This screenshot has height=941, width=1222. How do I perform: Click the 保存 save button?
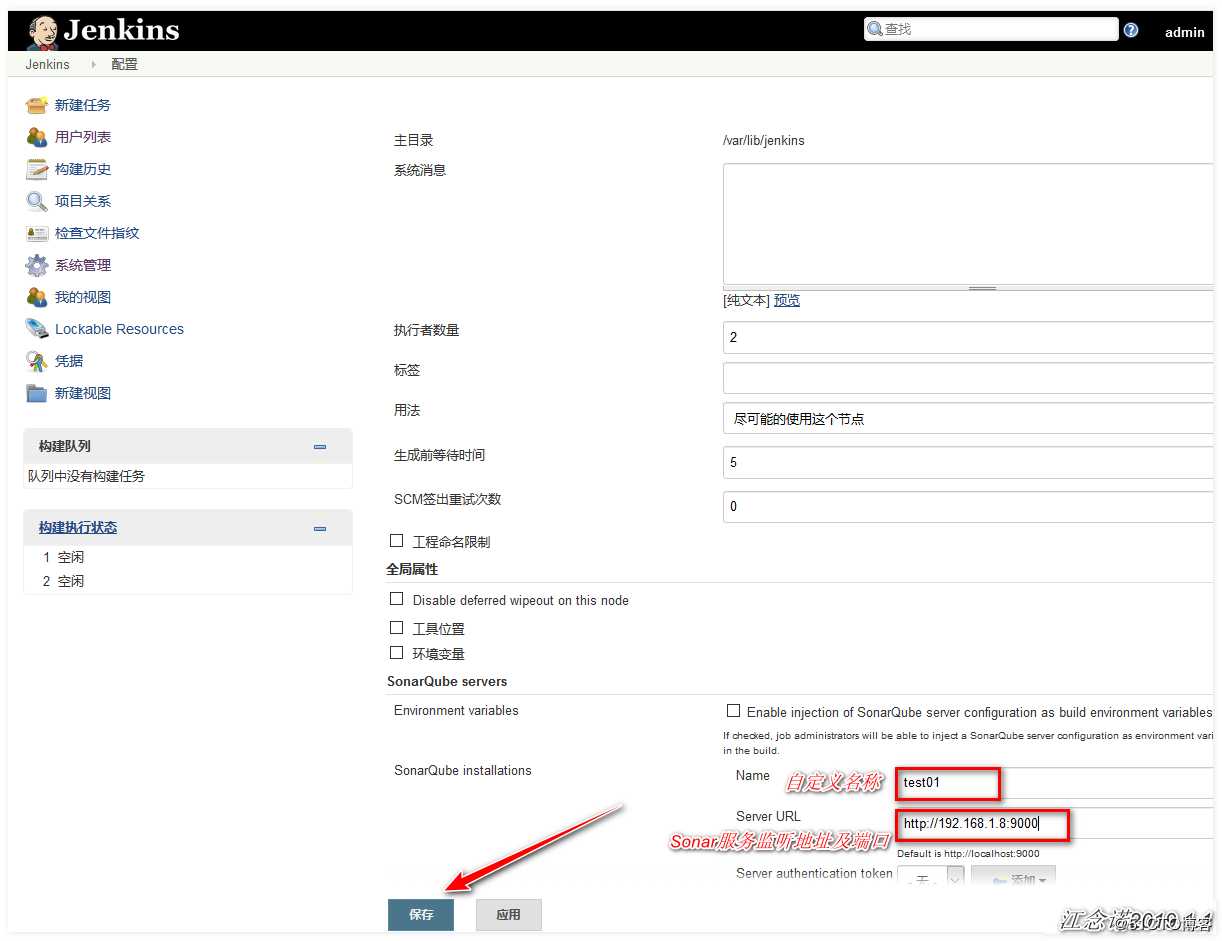pyautogui.click(x=421, y=915)
